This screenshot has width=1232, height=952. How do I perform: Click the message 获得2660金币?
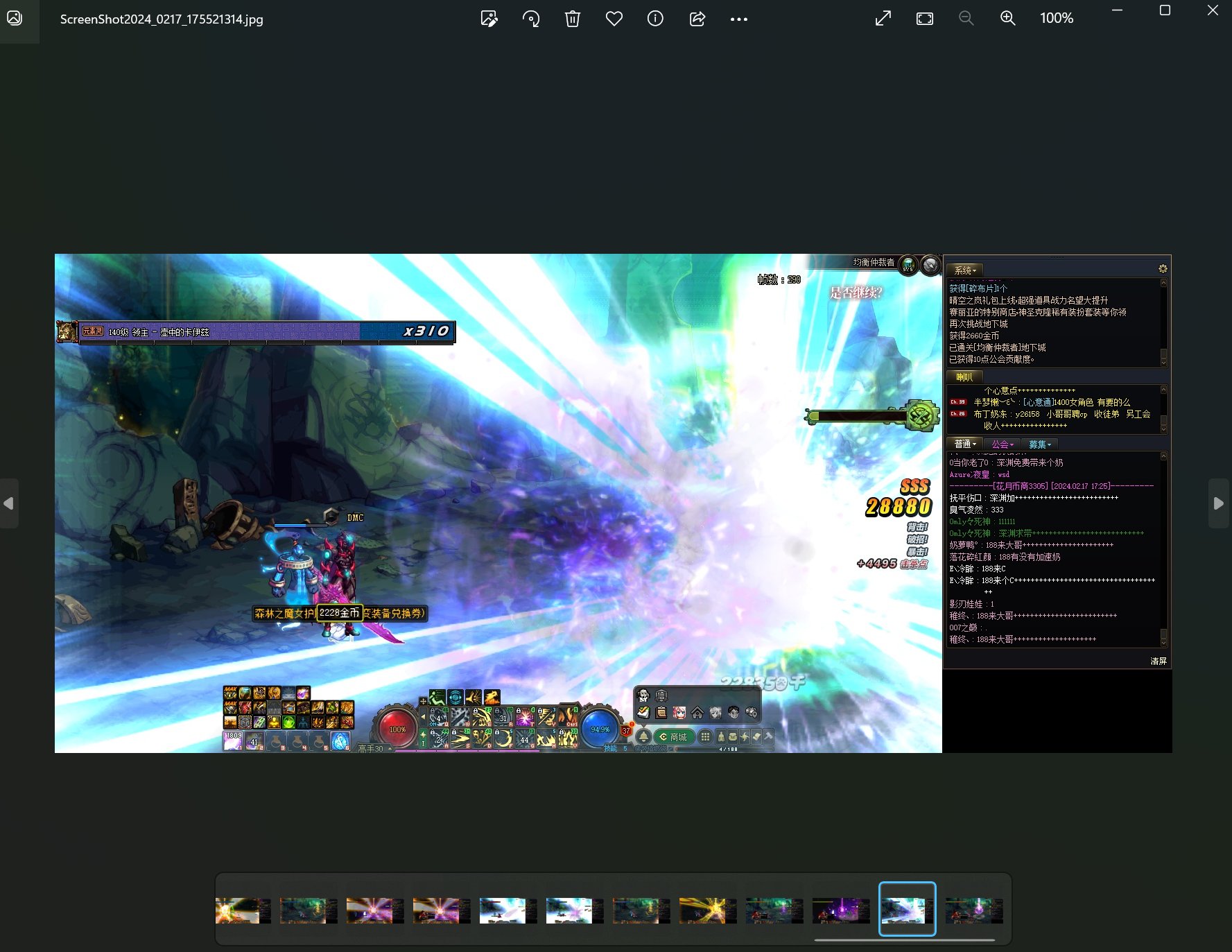(x=974, y=336)
